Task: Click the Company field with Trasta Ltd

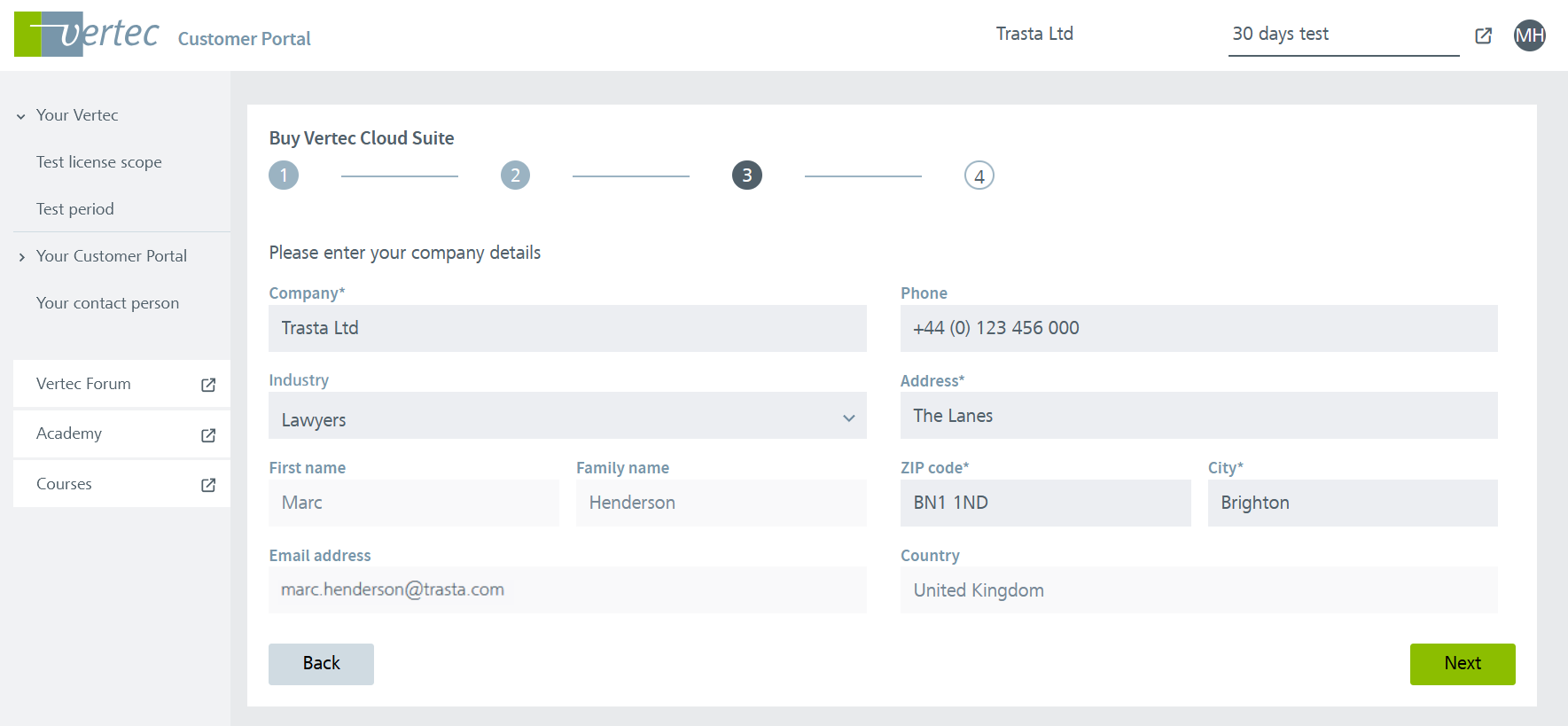Action: (567, 329)
